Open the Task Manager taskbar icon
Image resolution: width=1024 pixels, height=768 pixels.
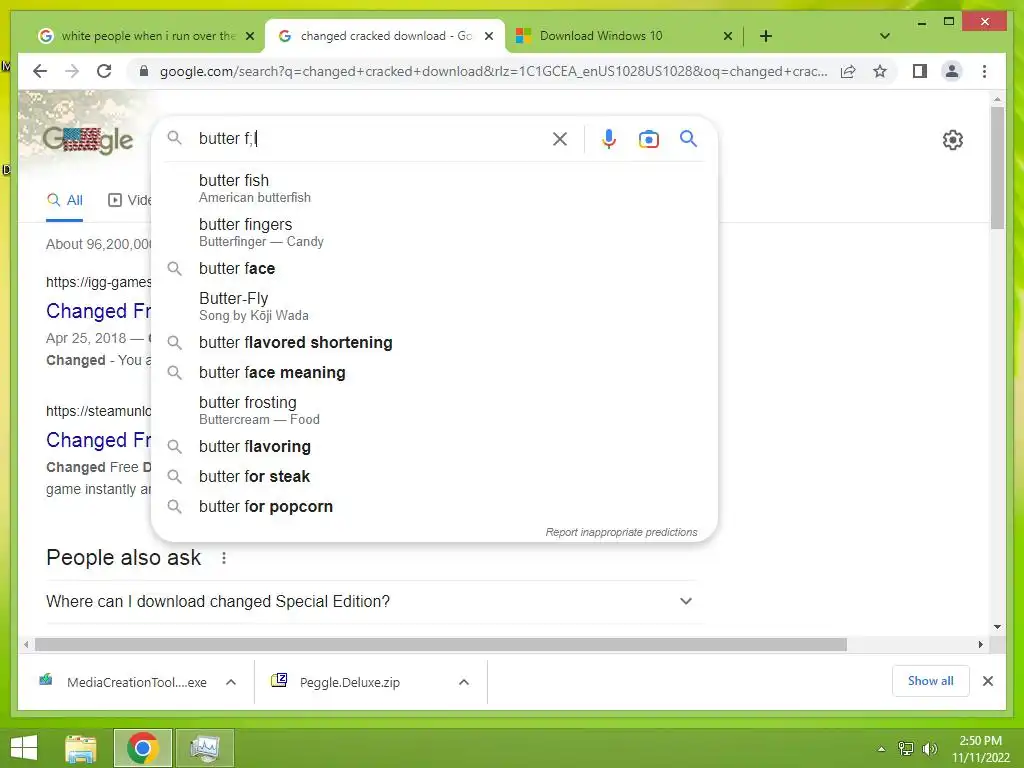coord(204,748)
